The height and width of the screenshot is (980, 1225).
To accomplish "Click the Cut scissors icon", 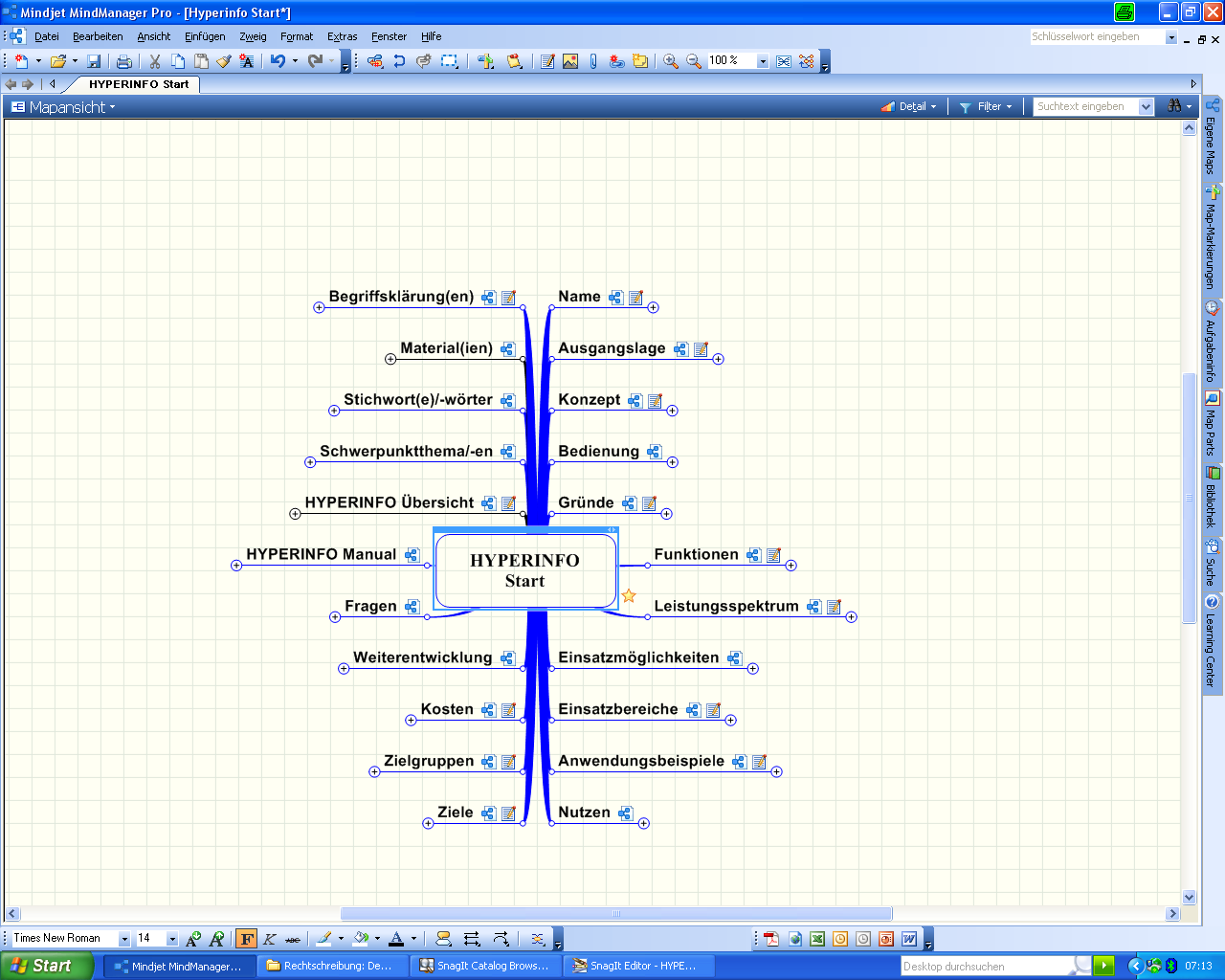I will point(154,61).
